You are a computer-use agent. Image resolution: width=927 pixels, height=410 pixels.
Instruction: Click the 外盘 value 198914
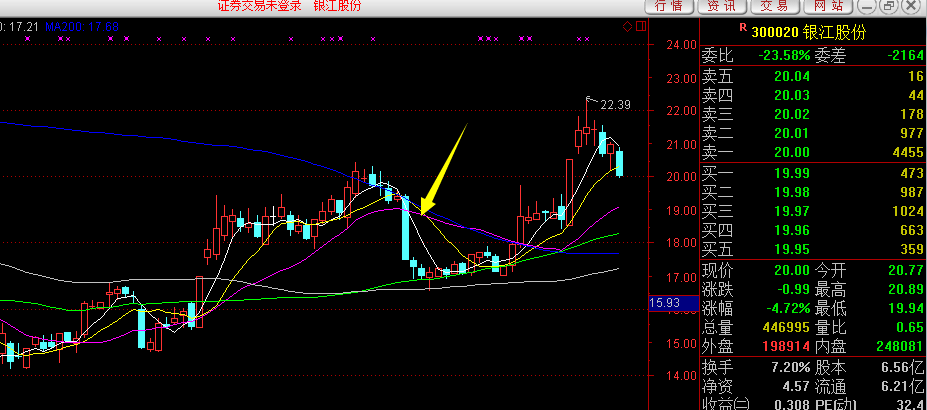click(785, 347)
